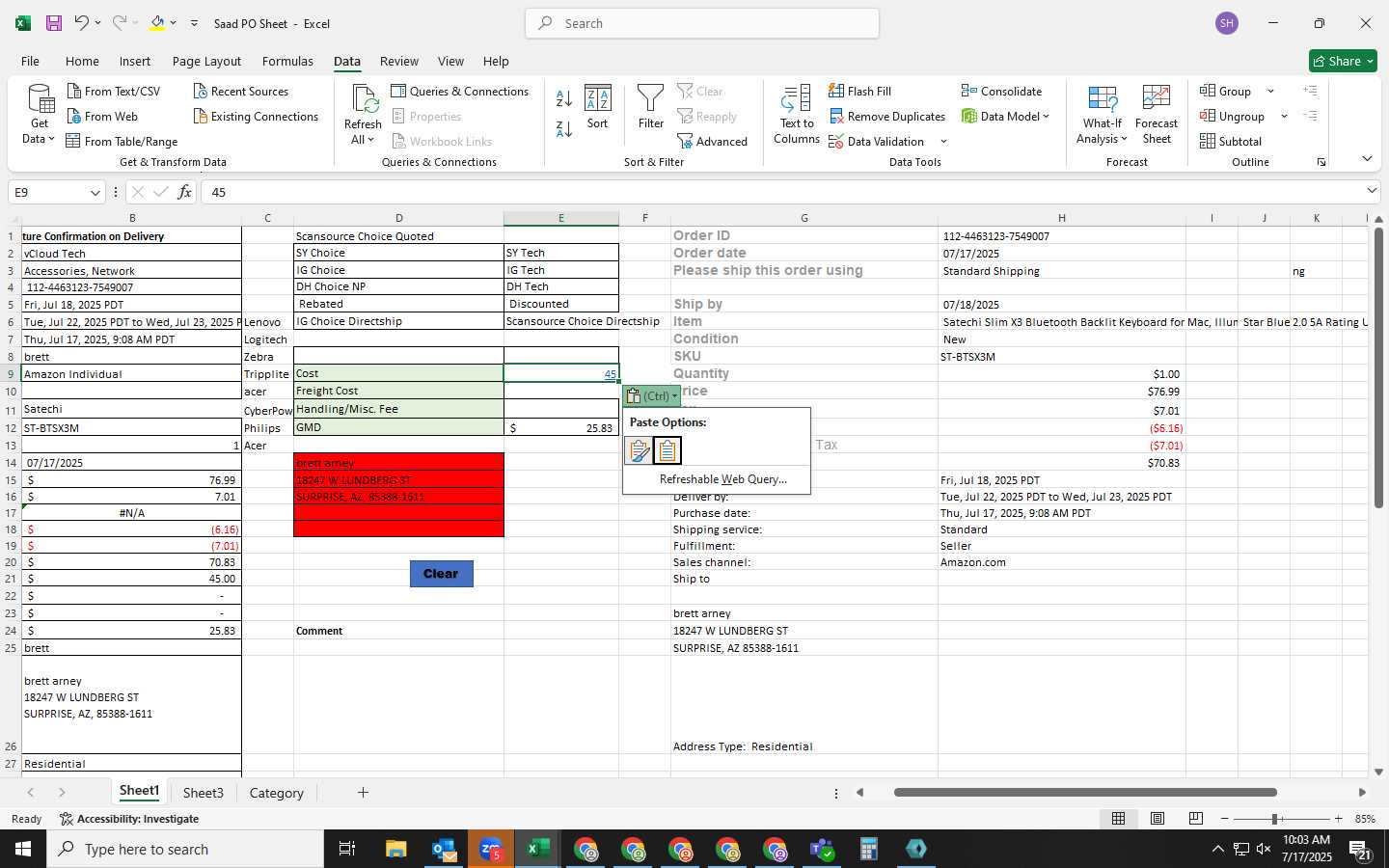
Task: Open the Formulas tab
Action: (x=287, y=61)
